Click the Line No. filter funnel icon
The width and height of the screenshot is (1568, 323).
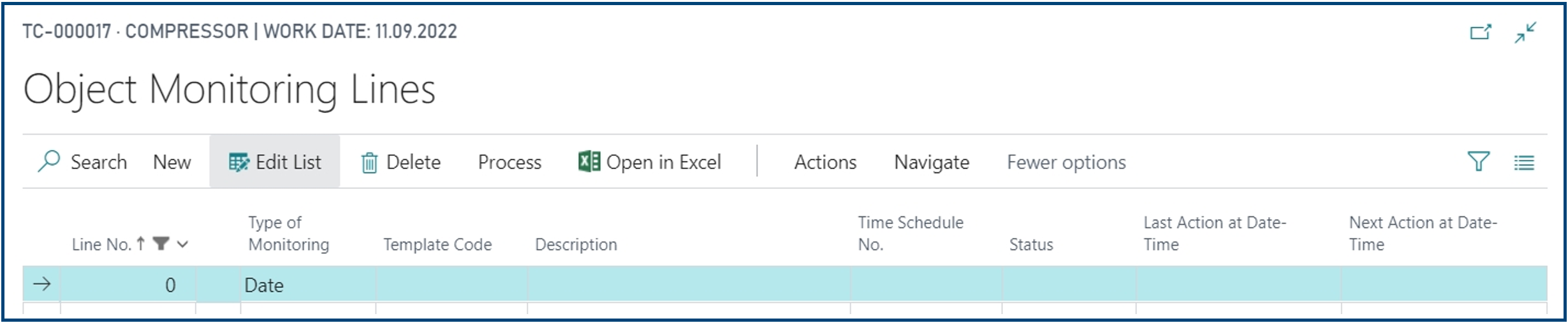(161, 244)
